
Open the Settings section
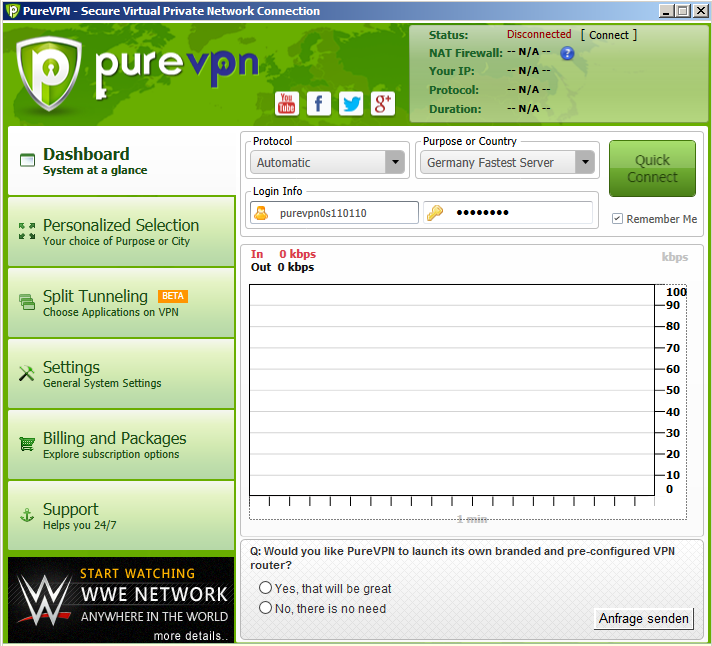(122, 374)
